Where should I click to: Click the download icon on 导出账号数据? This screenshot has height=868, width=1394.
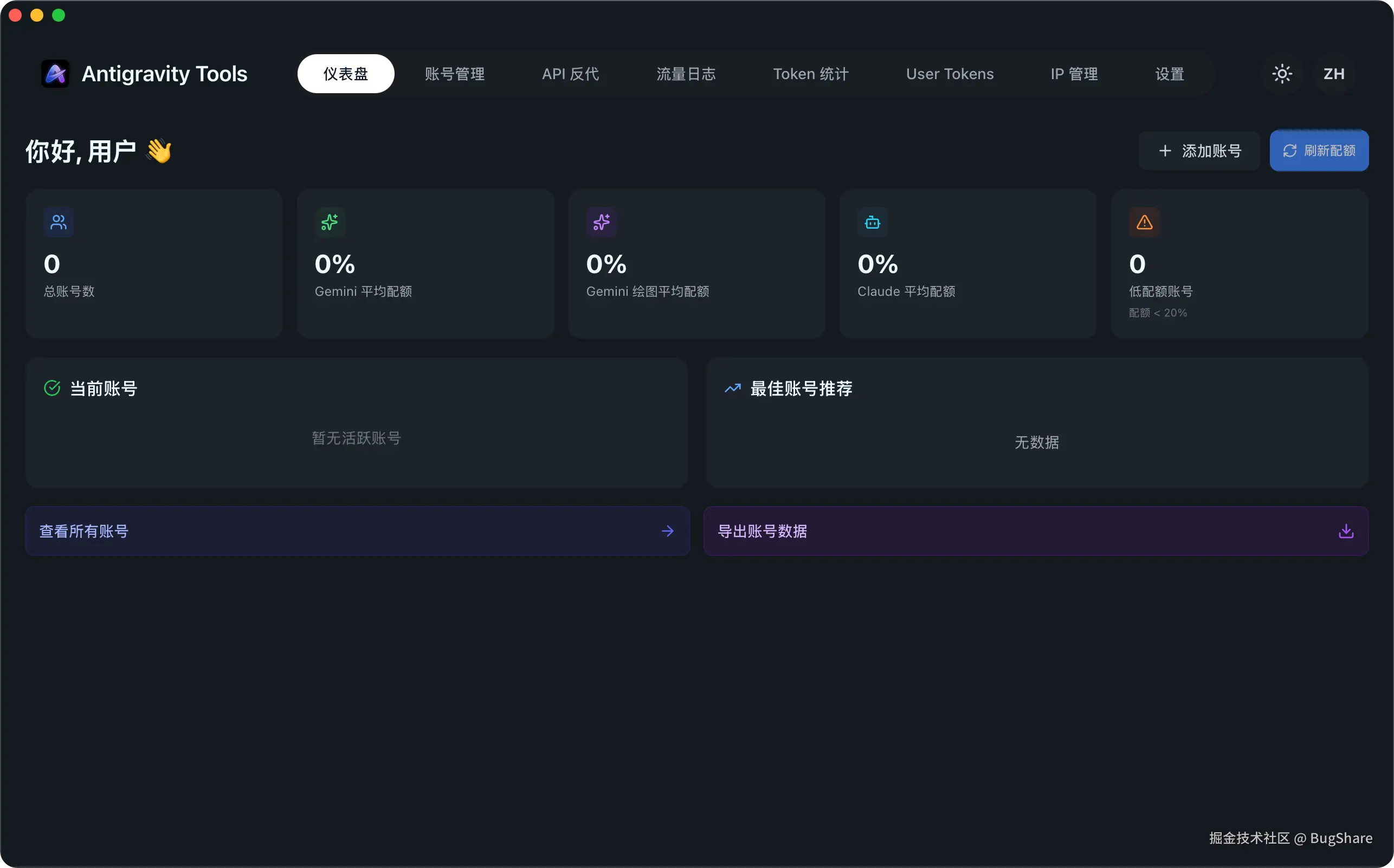tap(1345, 530)
